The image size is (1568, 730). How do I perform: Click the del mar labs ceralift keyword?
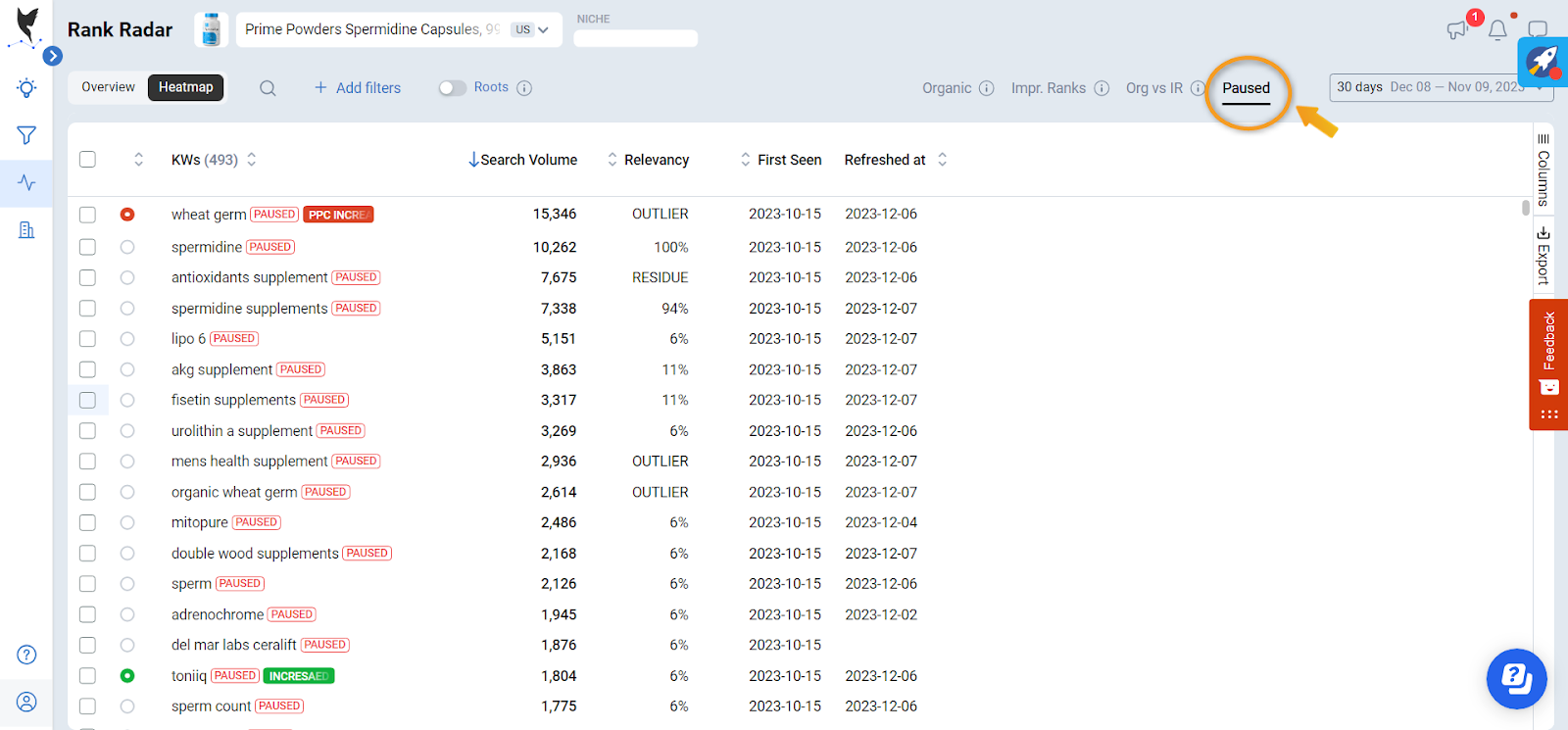(234, 645)
